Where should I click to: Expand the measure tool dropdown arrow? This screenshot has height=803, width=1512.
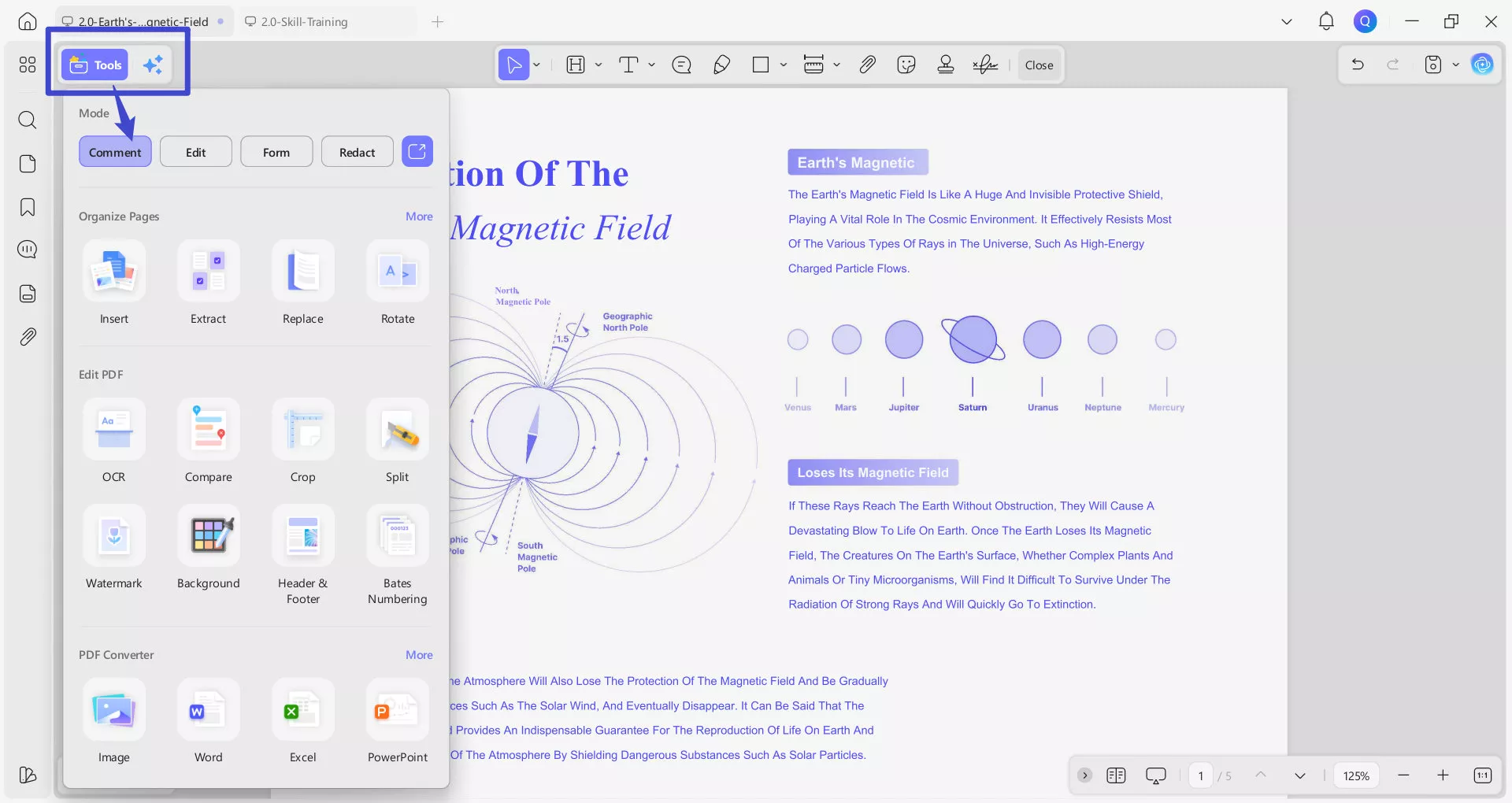[x=836, y=65]
